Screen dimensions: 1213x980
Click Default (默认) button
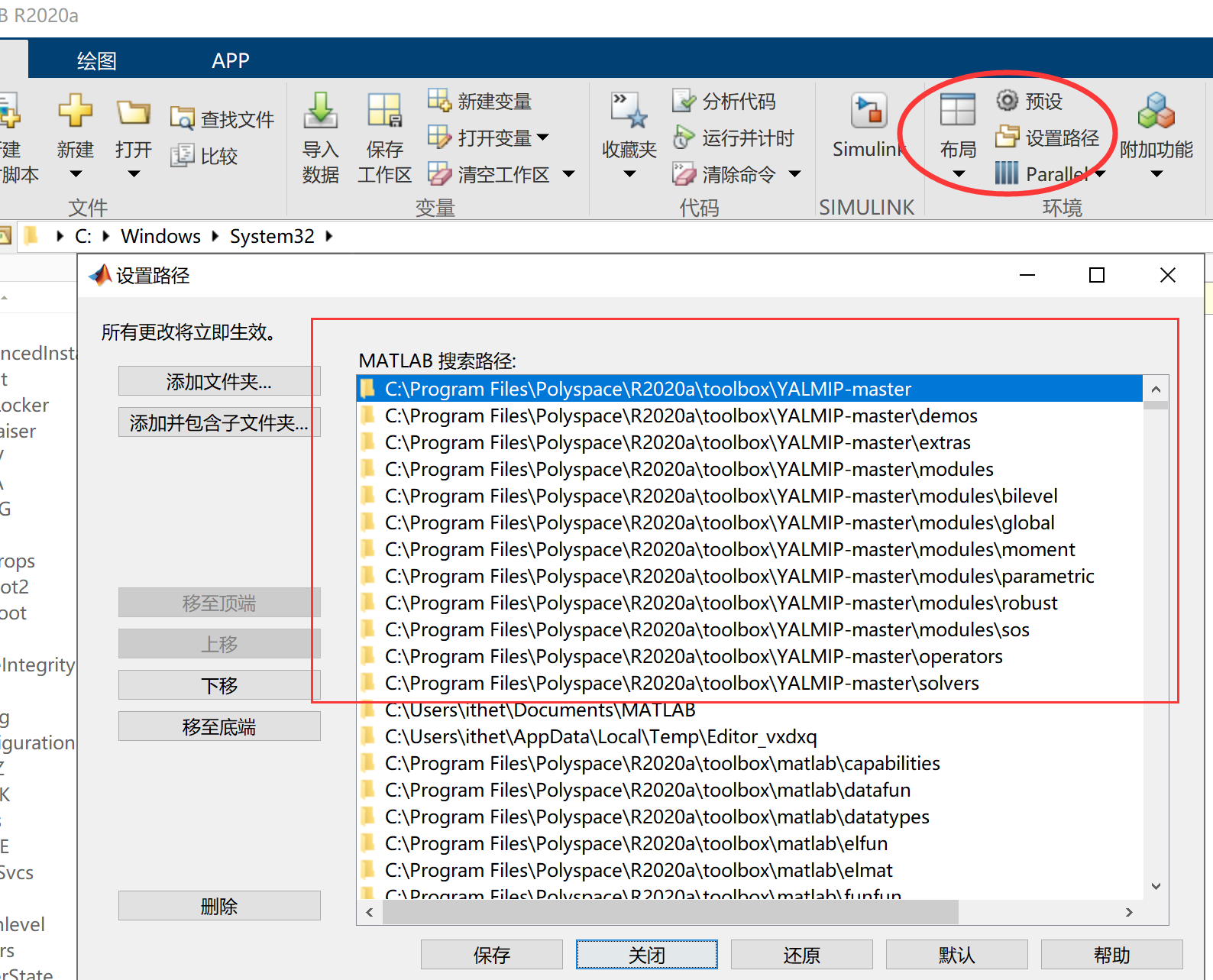tap(957, 955)
